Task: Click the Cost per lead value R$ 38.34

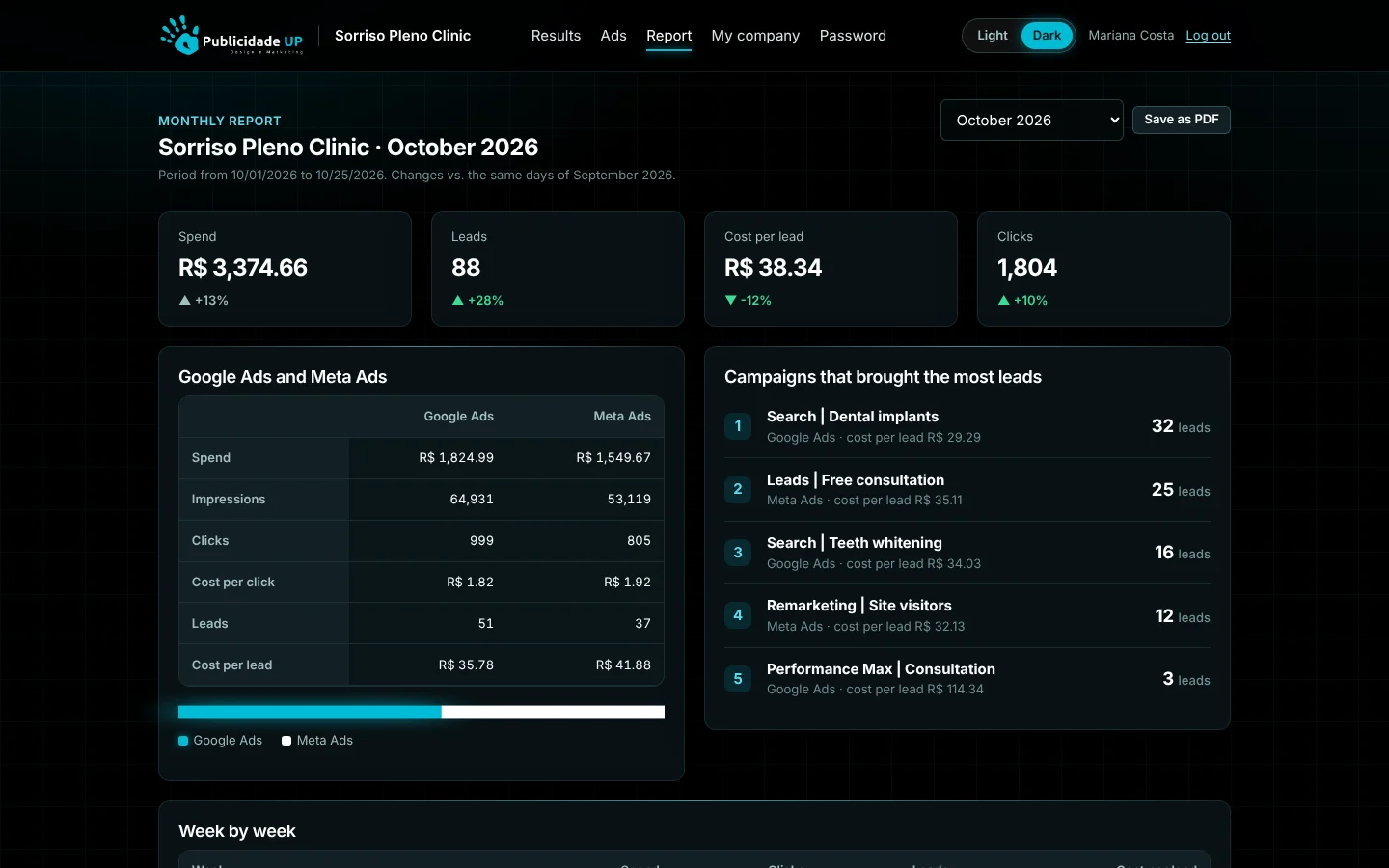Action: pos(774,268)
